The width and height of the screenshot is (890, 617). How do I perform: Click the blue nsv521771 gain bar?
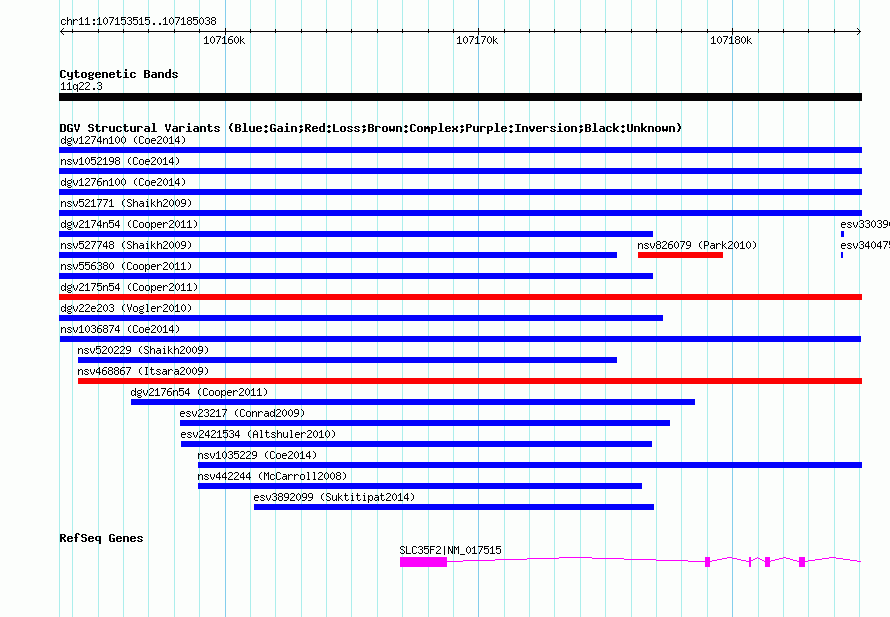460,213
